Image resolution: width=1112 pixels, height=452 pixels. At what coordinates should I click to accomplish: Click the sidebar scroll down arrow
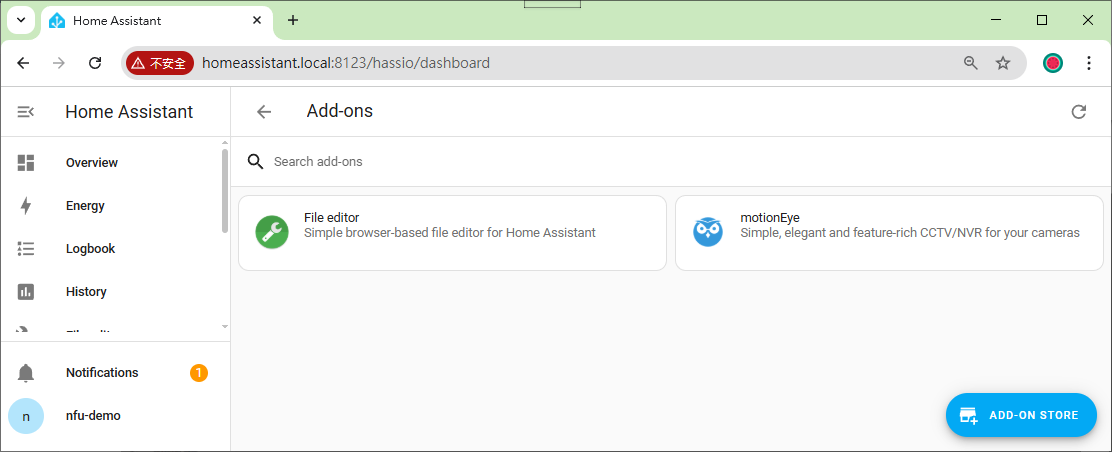(225, 326)
